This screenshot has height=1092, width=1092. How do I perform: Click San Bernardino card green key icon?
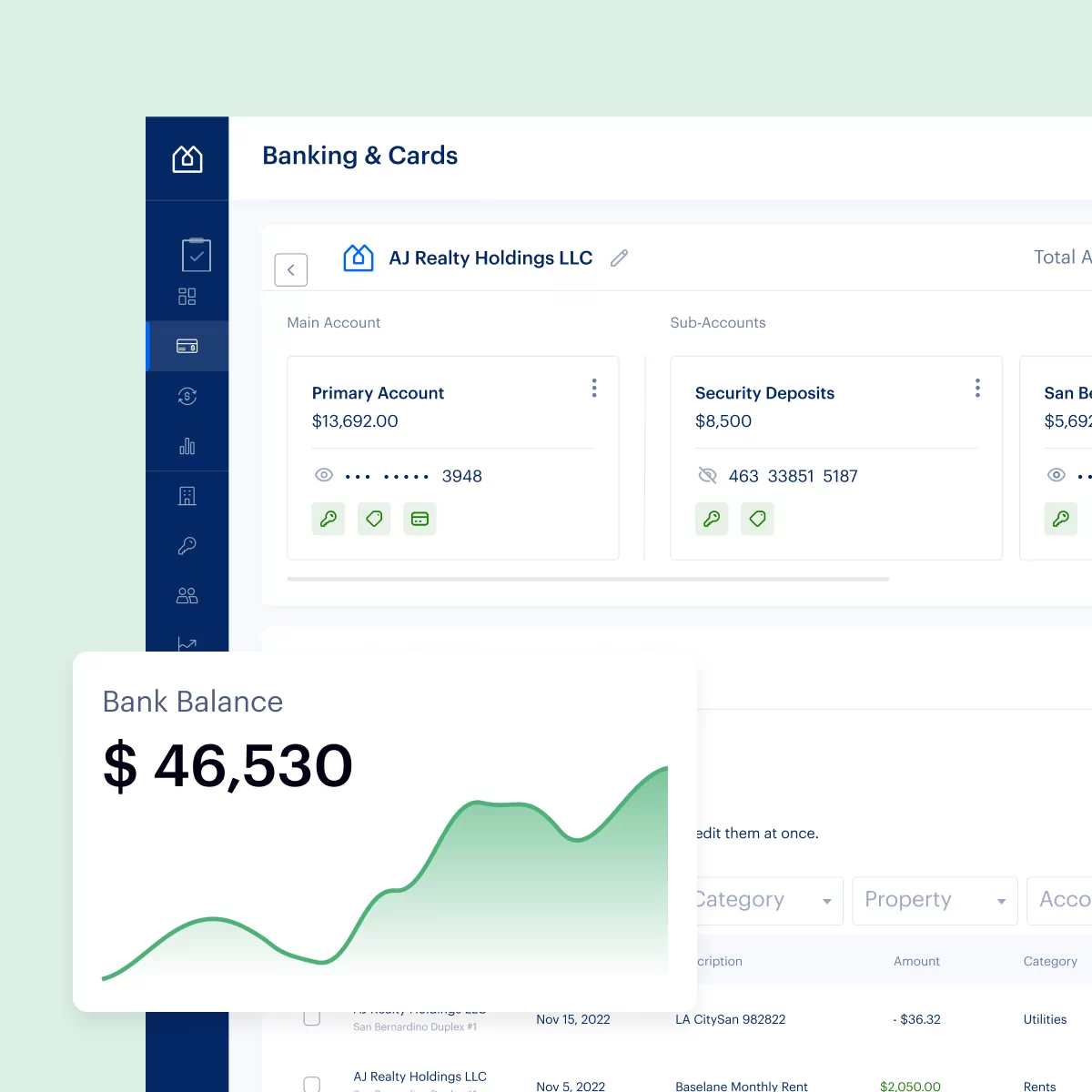click(x=1061, y=519)
